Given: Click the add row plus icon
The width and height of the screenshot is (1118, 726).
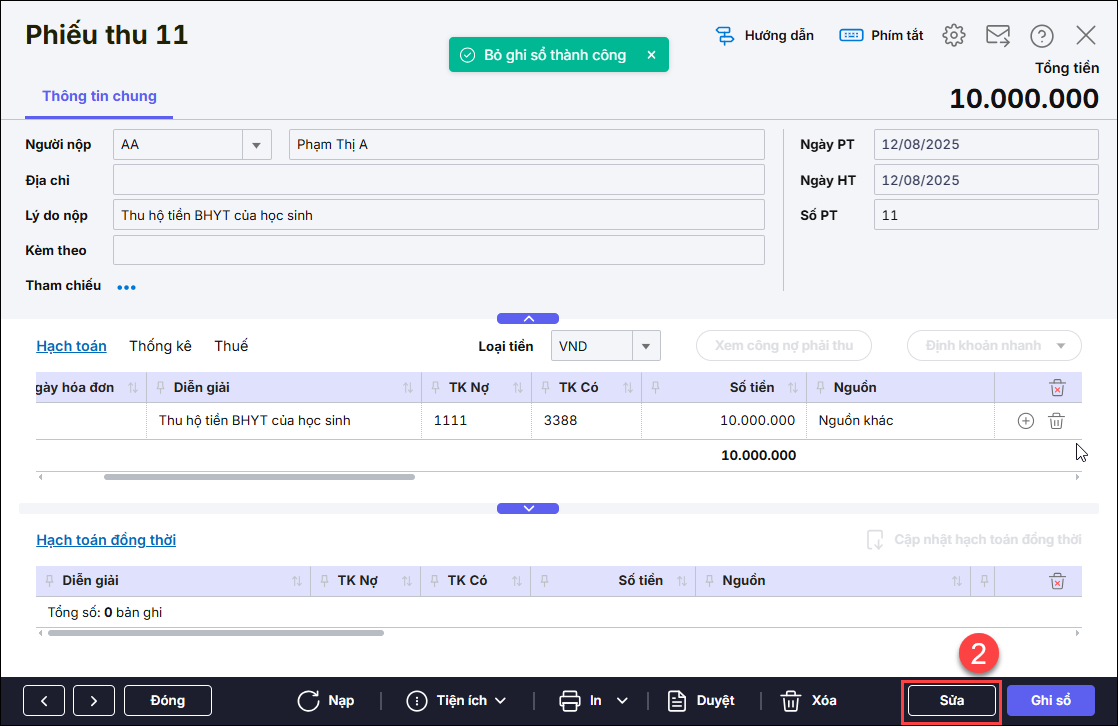Looking at the screenshot, I should (1025, 421).
